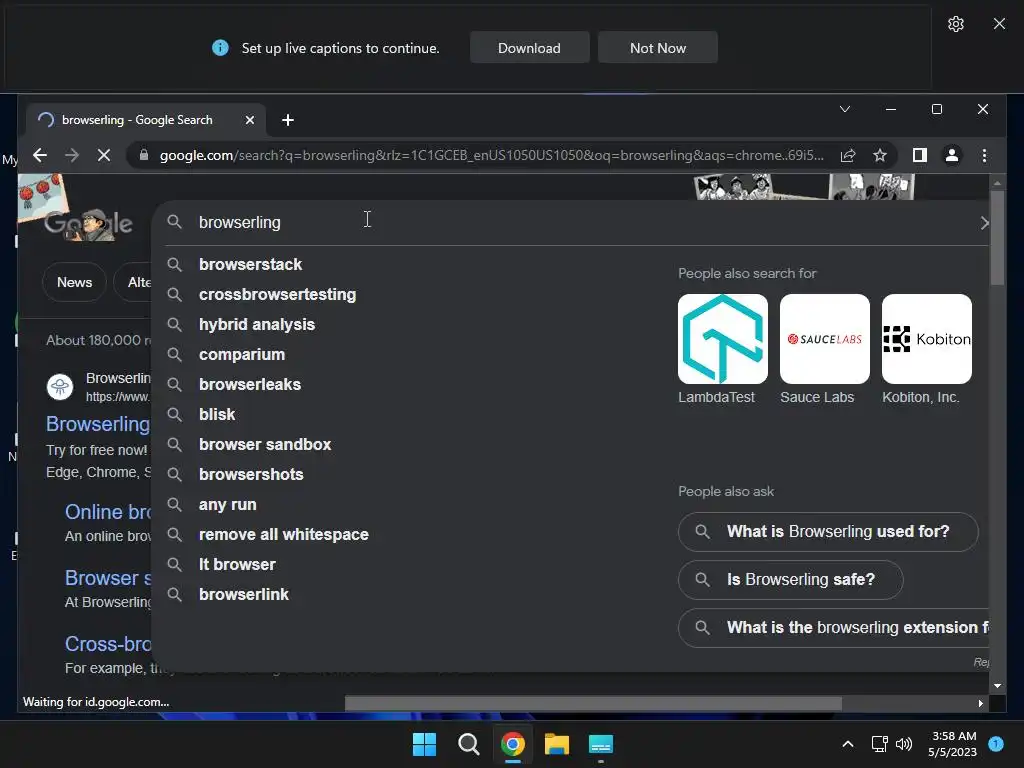
Task: Open the network status tray icon
Action: coord(880,744)
